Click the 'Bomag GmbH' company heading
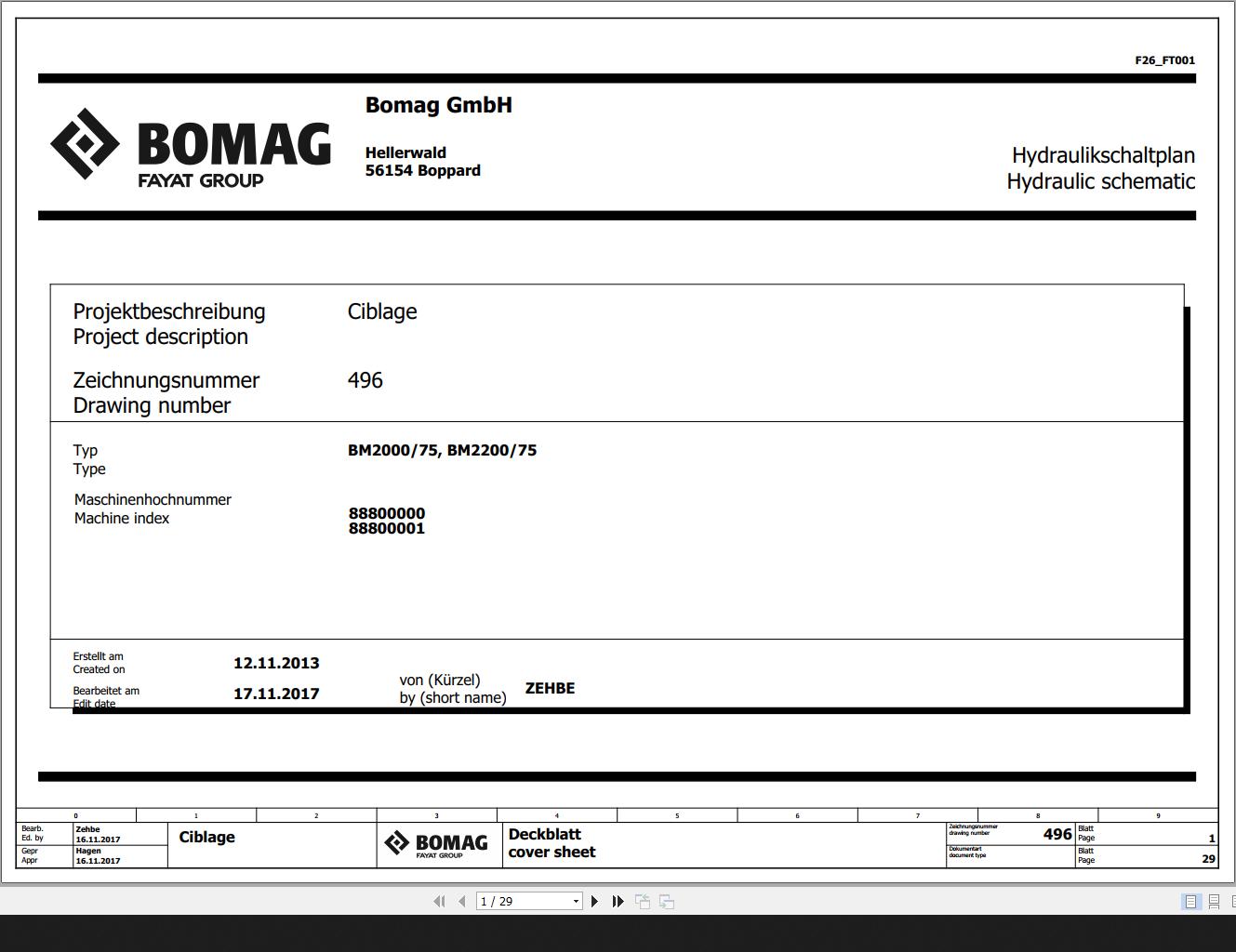The image size is (1236, 952). pos(438,105)
